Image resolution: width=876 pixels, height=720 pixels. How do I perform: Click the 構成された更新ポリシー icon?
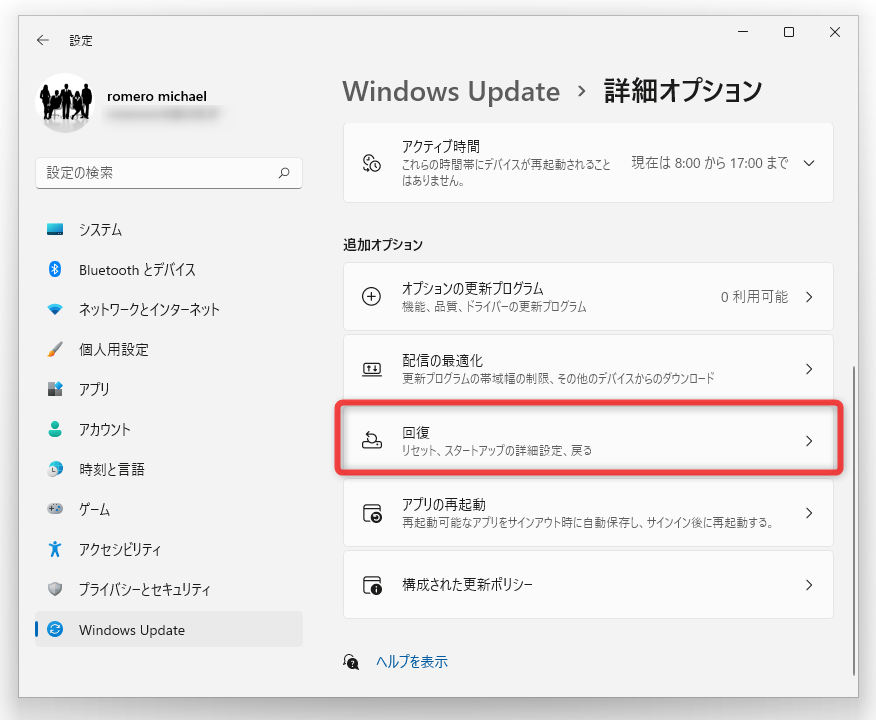point(372,585)
